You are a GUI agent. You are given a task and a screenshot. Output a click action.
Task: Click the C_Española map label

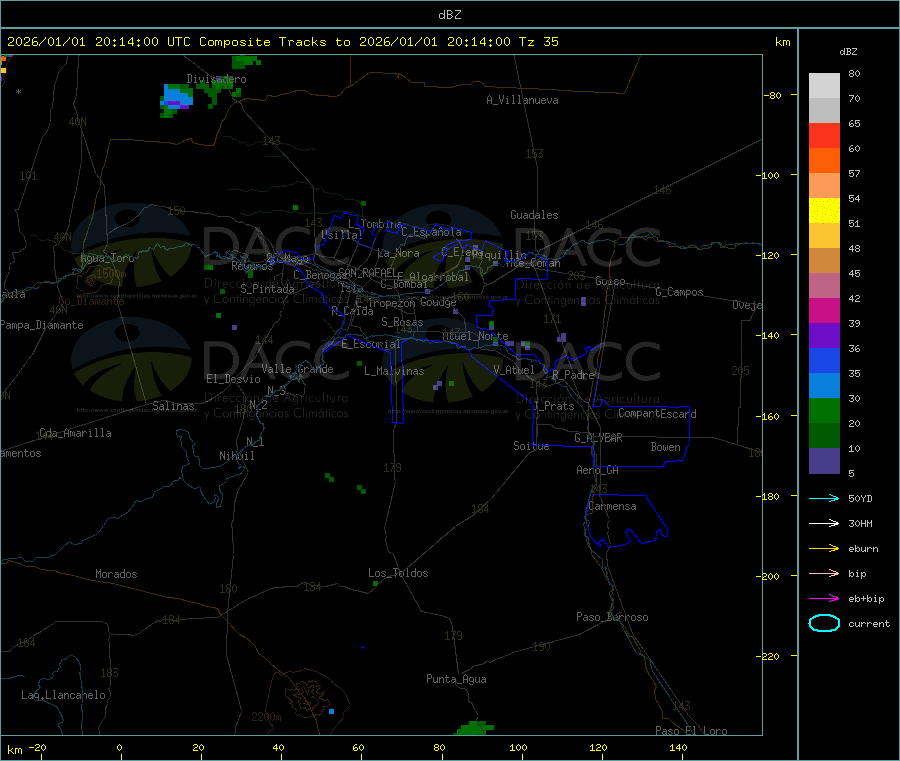(431, 232)
